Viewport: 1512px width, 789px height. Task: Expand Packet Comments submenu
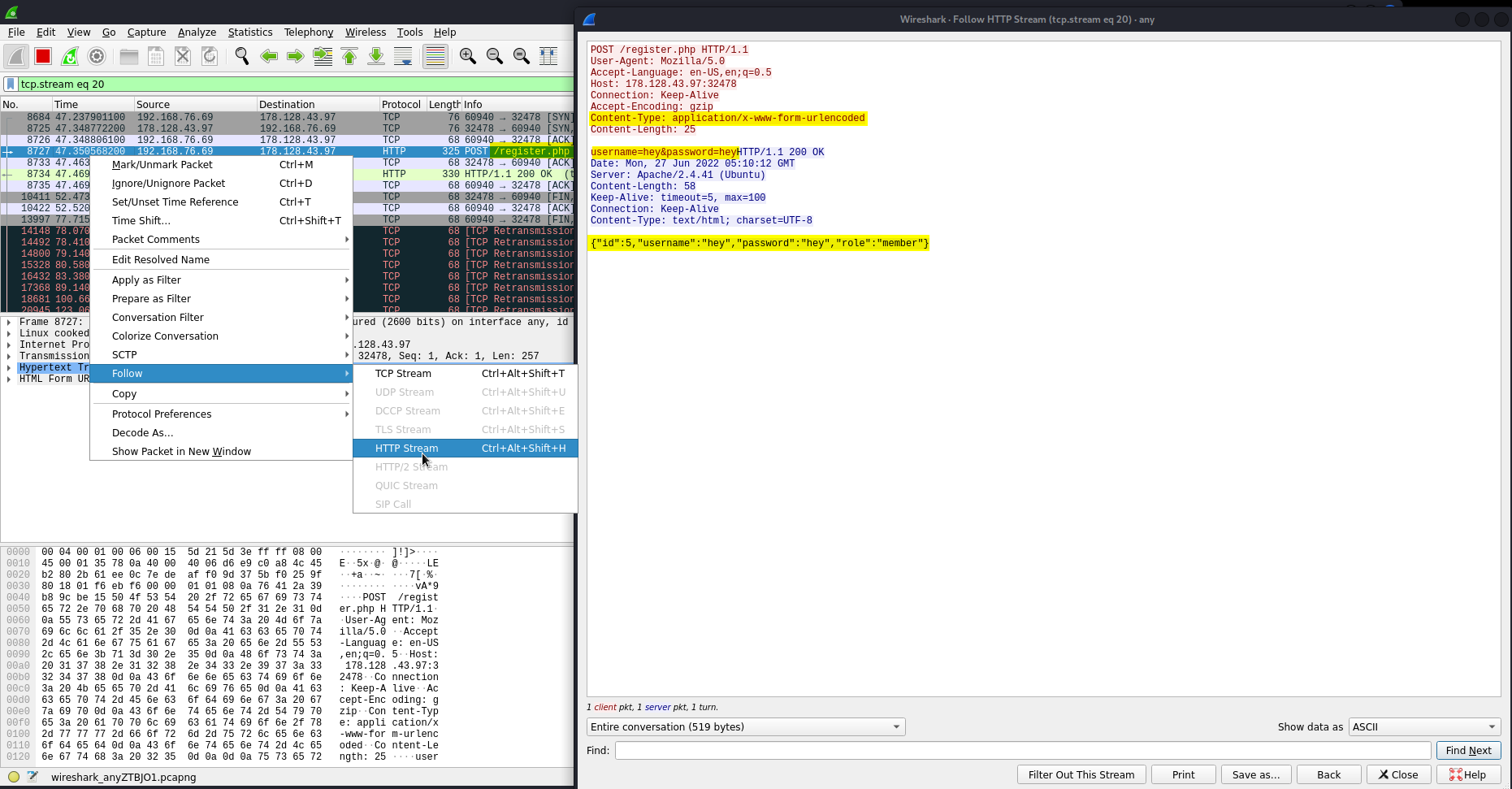(221, 239)
